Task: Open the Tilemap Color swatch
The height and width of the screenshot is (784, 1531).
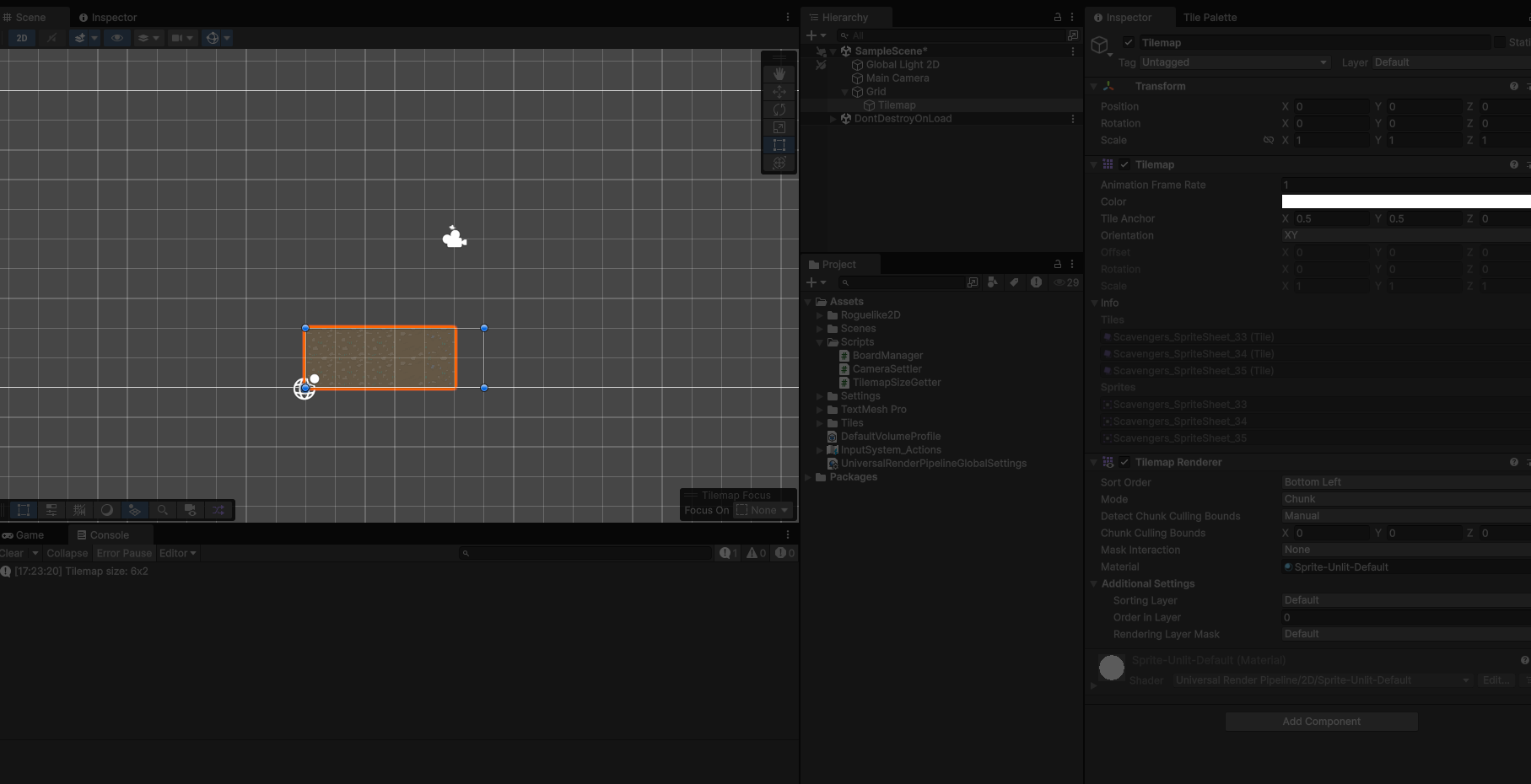Action: (x=1404, y=201)
